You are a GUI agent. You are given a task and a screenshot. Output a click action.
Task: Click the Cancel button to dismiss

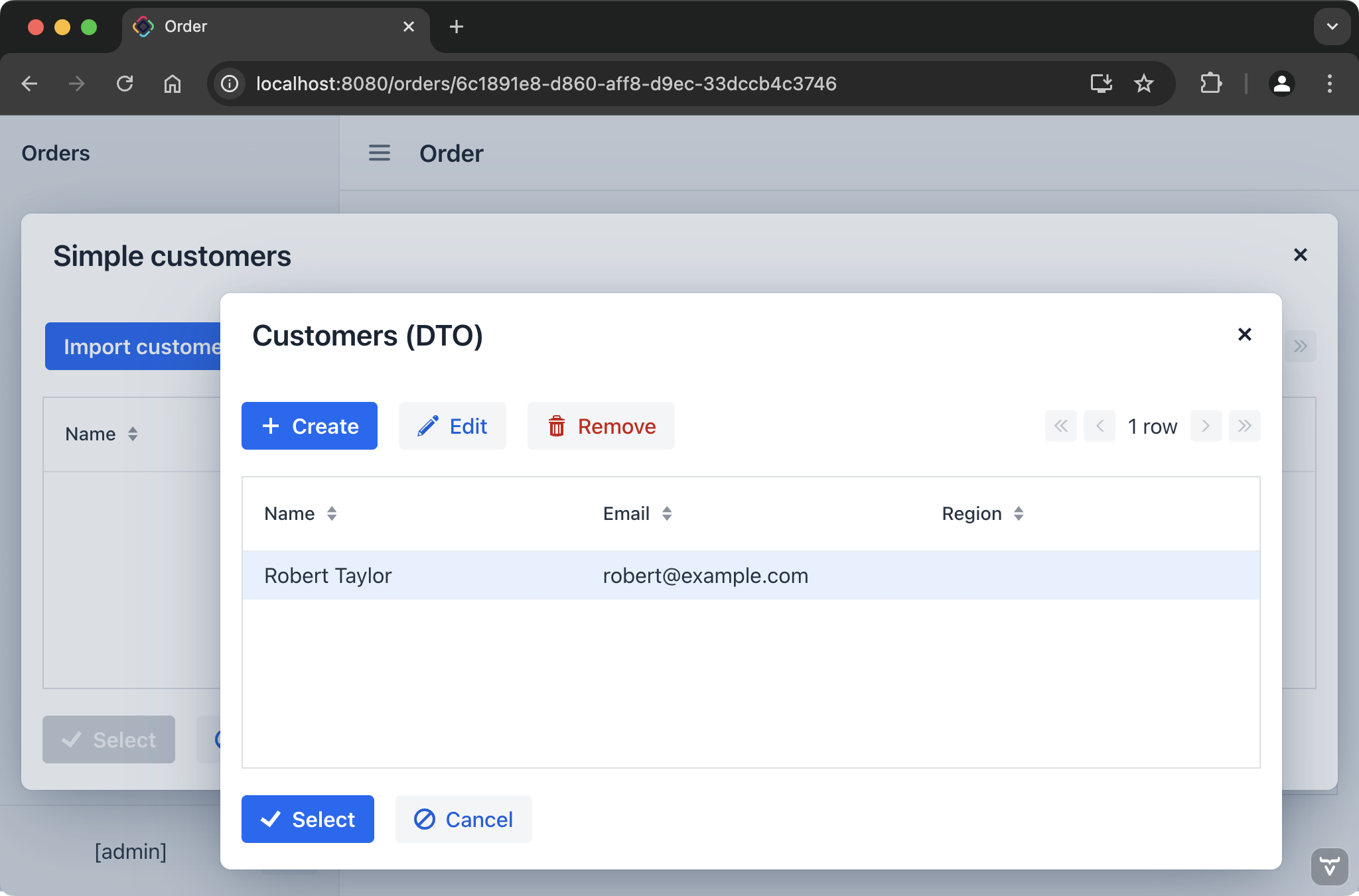point(462,819)
